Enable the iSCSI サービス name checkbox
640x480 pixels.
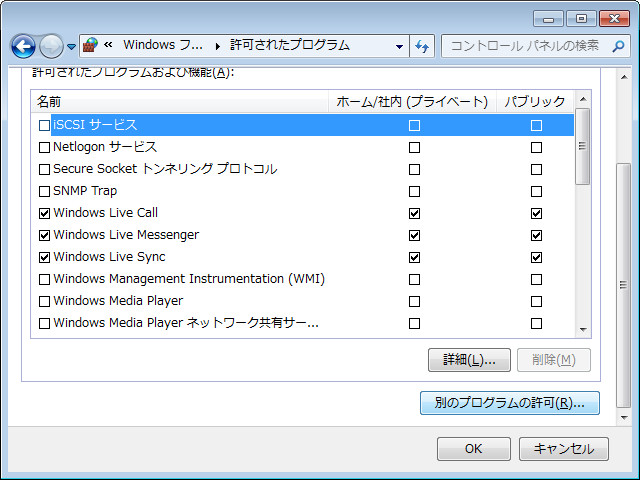pos(44,125)
